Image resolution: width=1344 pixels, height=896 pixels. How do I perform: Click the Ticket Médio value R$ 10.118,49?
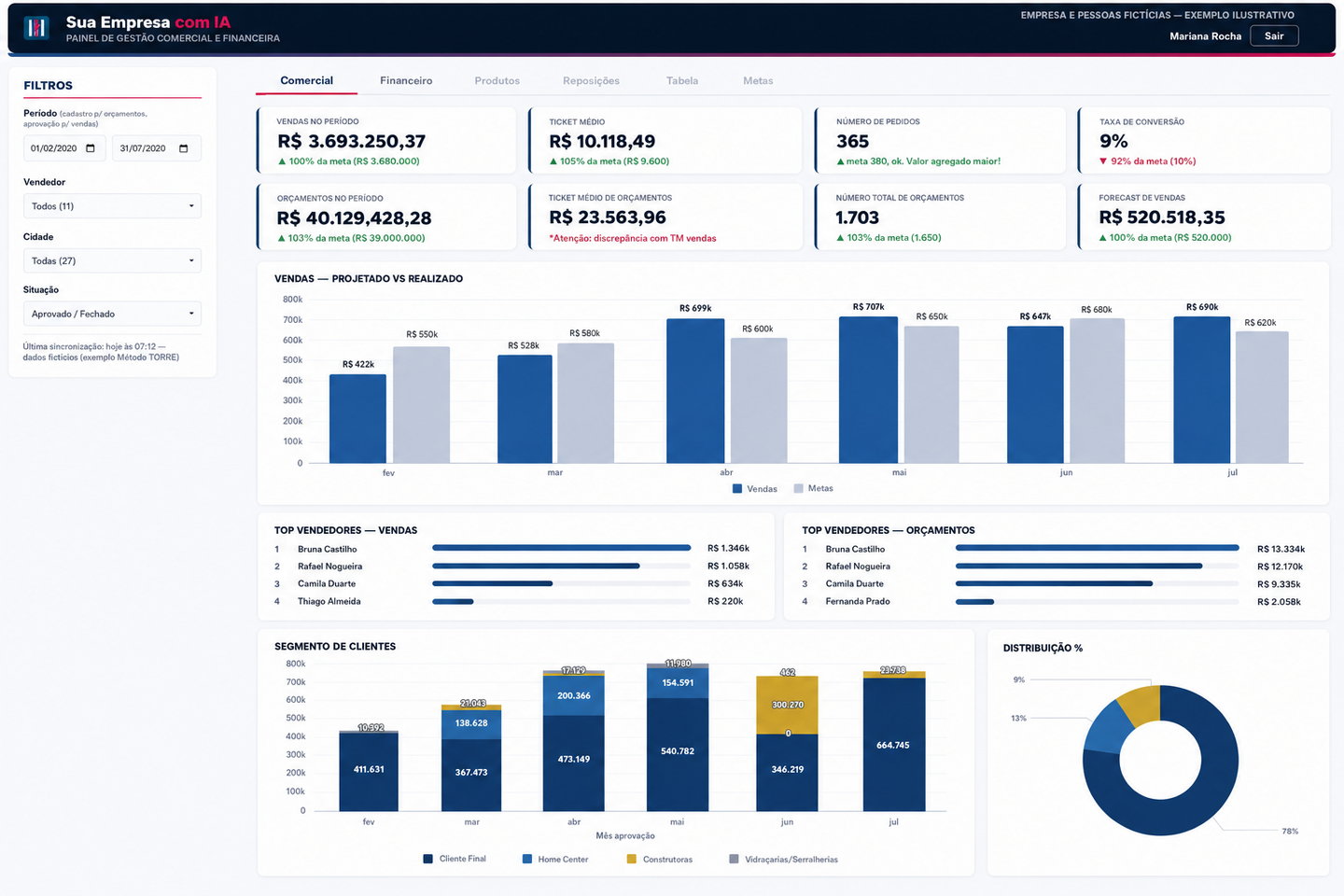(x=602, y=141)
